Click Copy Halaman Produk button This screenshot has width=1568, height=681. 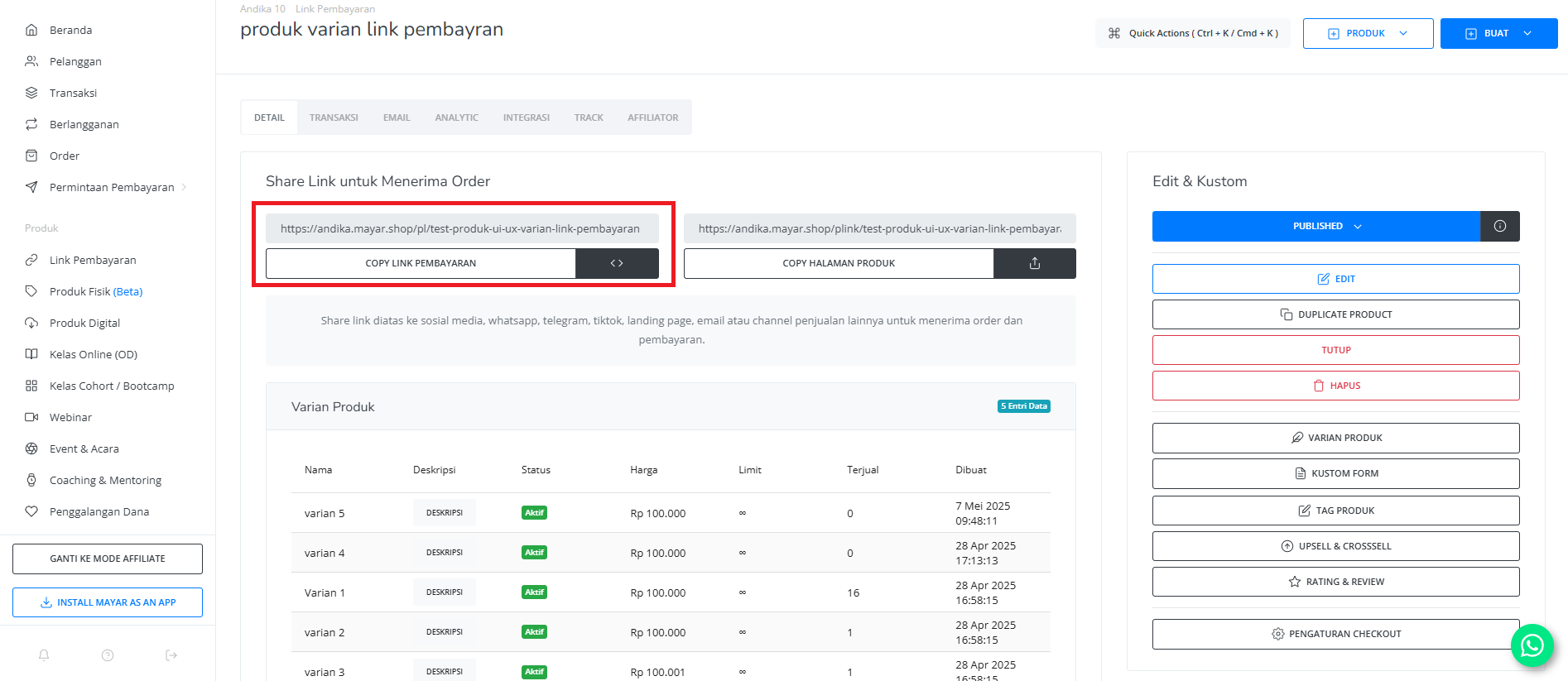click(x=839, y=263)
